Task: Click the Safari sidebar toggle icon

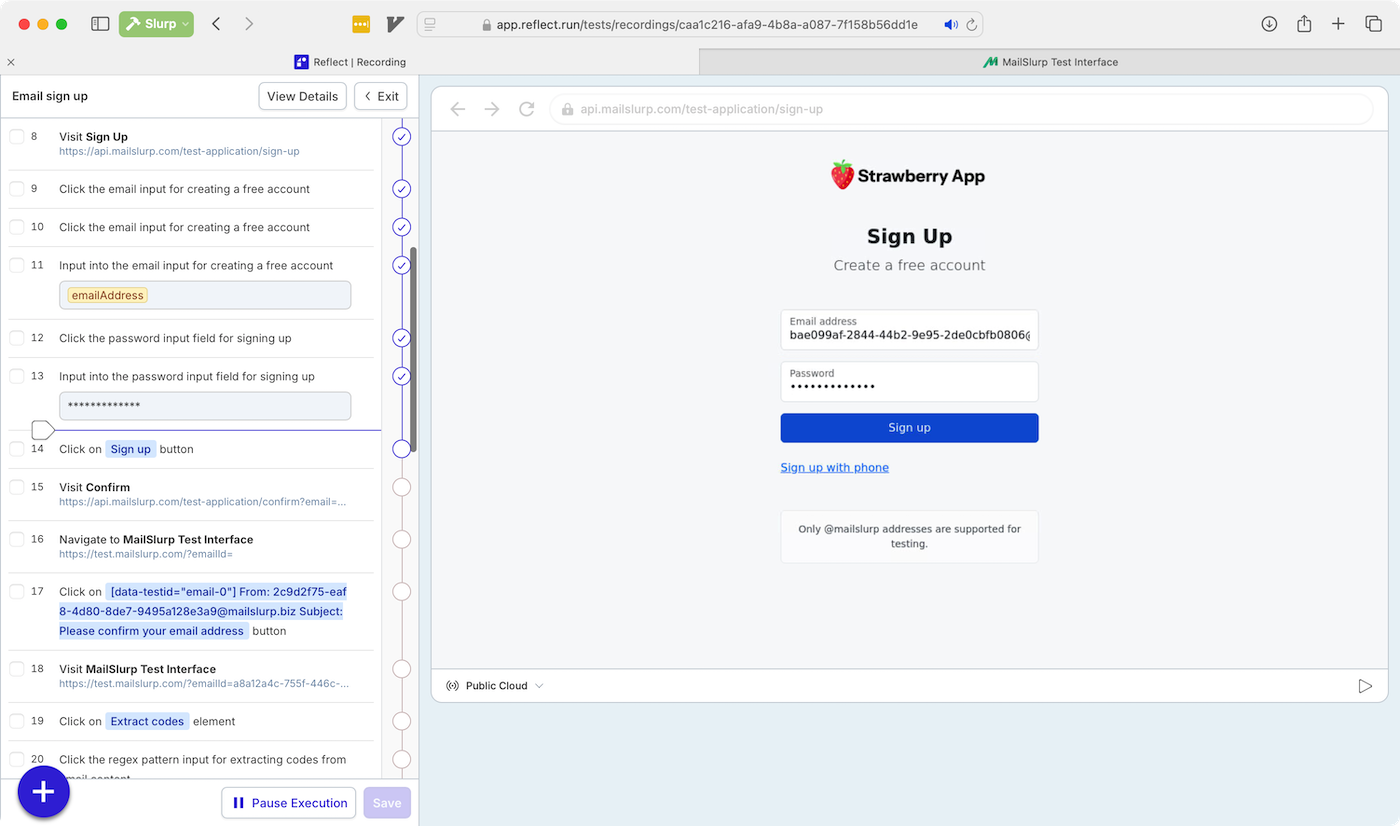Action: tap(100, 22)
